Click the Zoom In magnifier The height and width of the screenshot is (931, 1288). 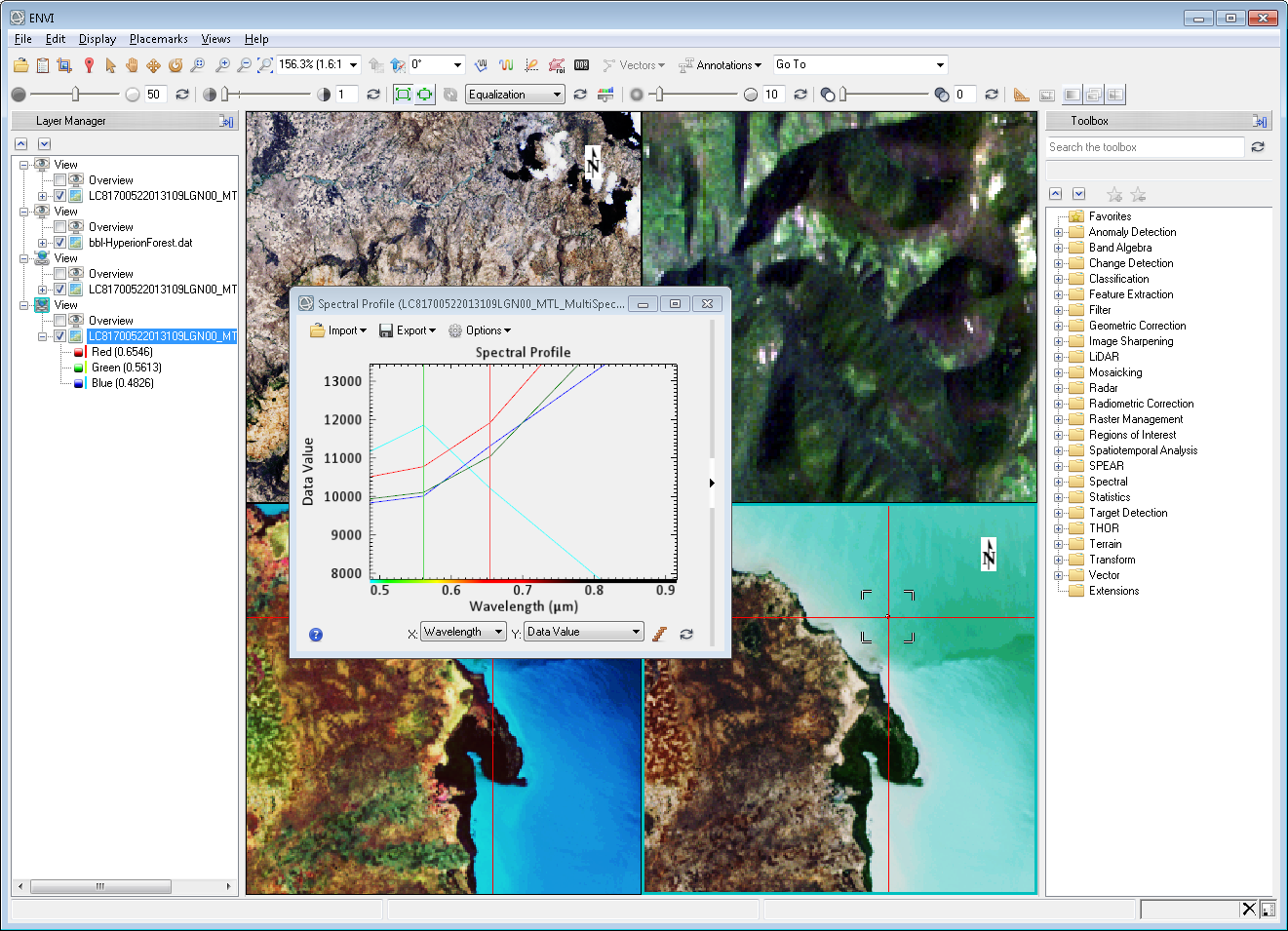pyautogui.click(x=222, y=65)
